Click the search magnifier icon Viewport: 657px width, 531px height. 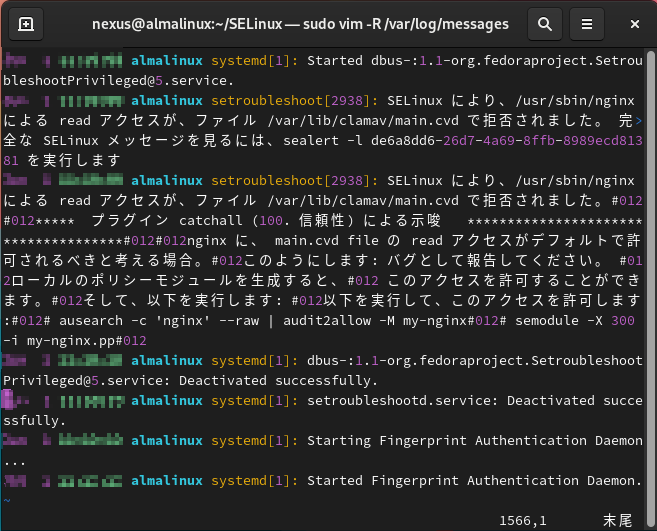(543, 23)
